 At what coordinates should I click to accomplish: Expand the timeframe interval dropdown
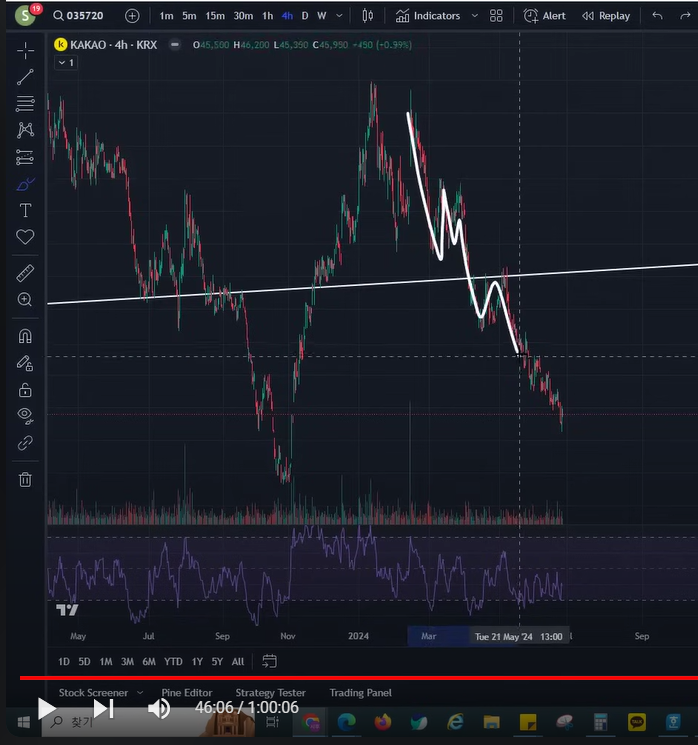[x=339, y=16]
